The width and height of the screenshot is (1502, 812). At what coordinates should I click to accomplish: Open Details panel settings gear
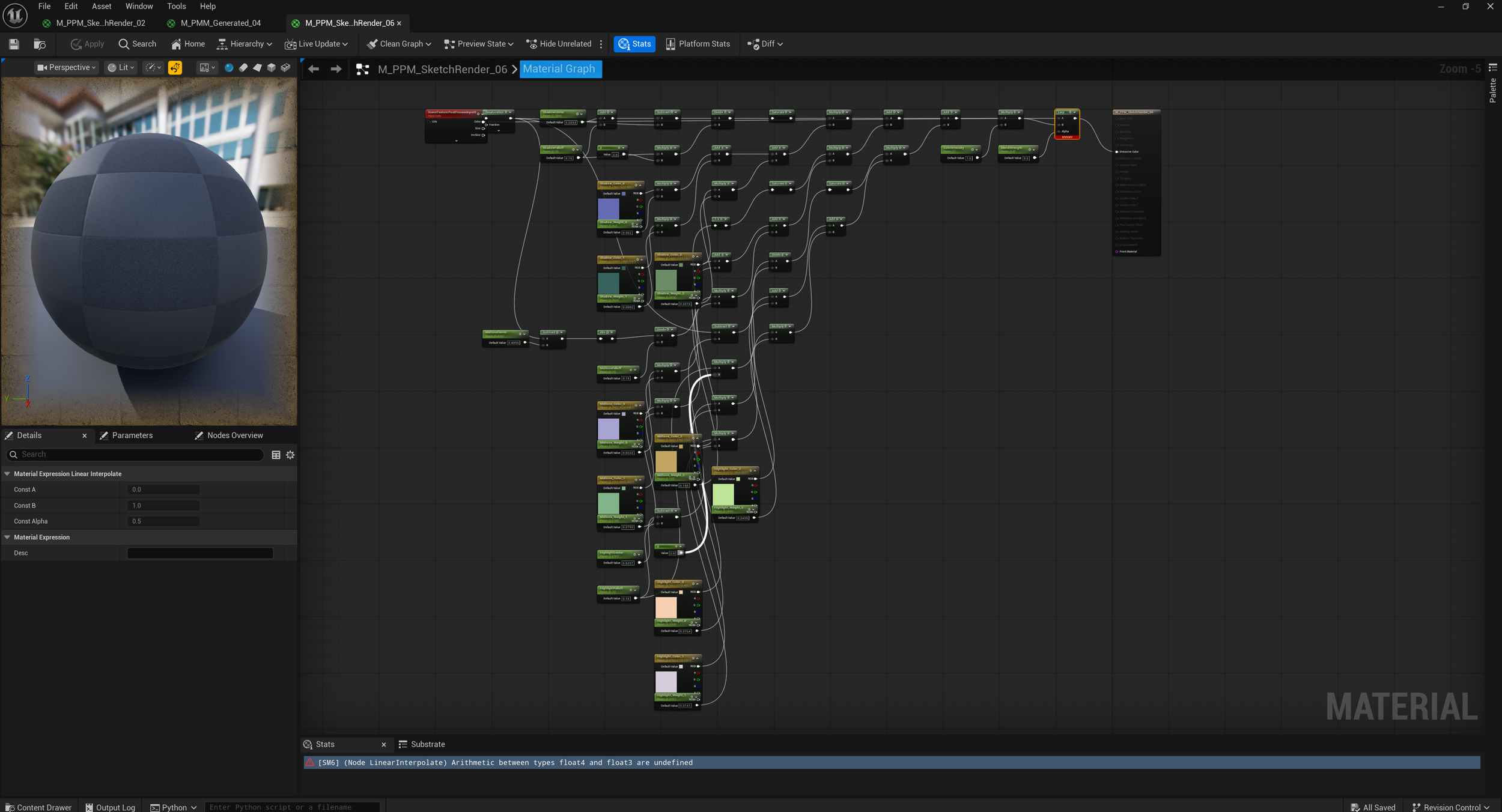290,455
